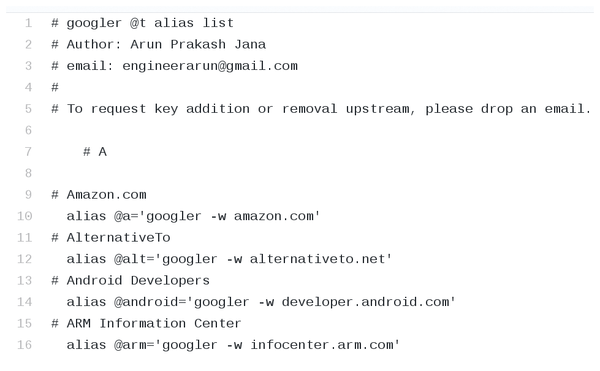Select line number 16 in gutter
The width and height of the screenshot is (600, 371).
[x=25, y=345]
